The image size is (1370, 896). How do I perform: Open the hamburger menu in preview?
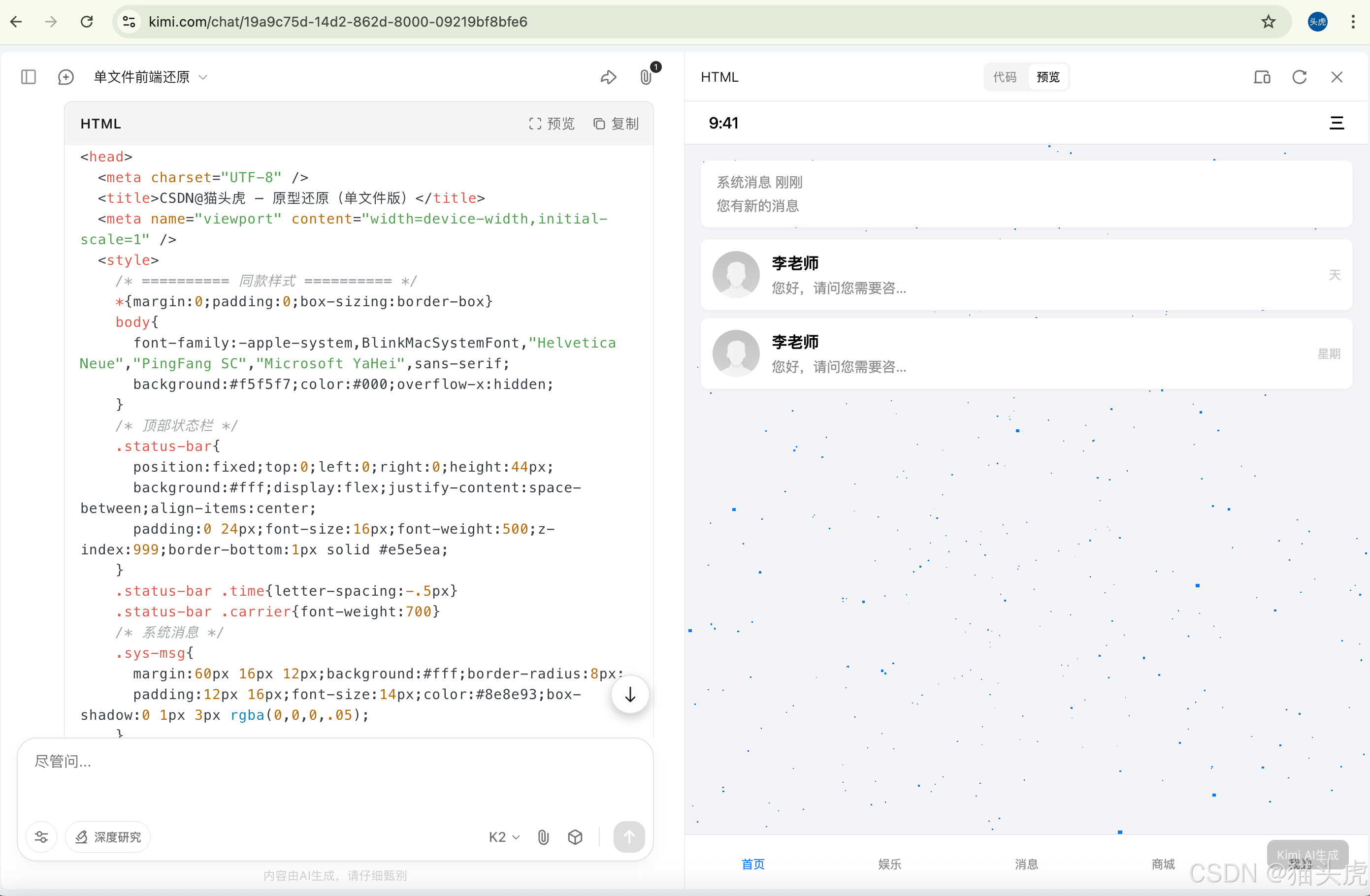coord(1337,123)
